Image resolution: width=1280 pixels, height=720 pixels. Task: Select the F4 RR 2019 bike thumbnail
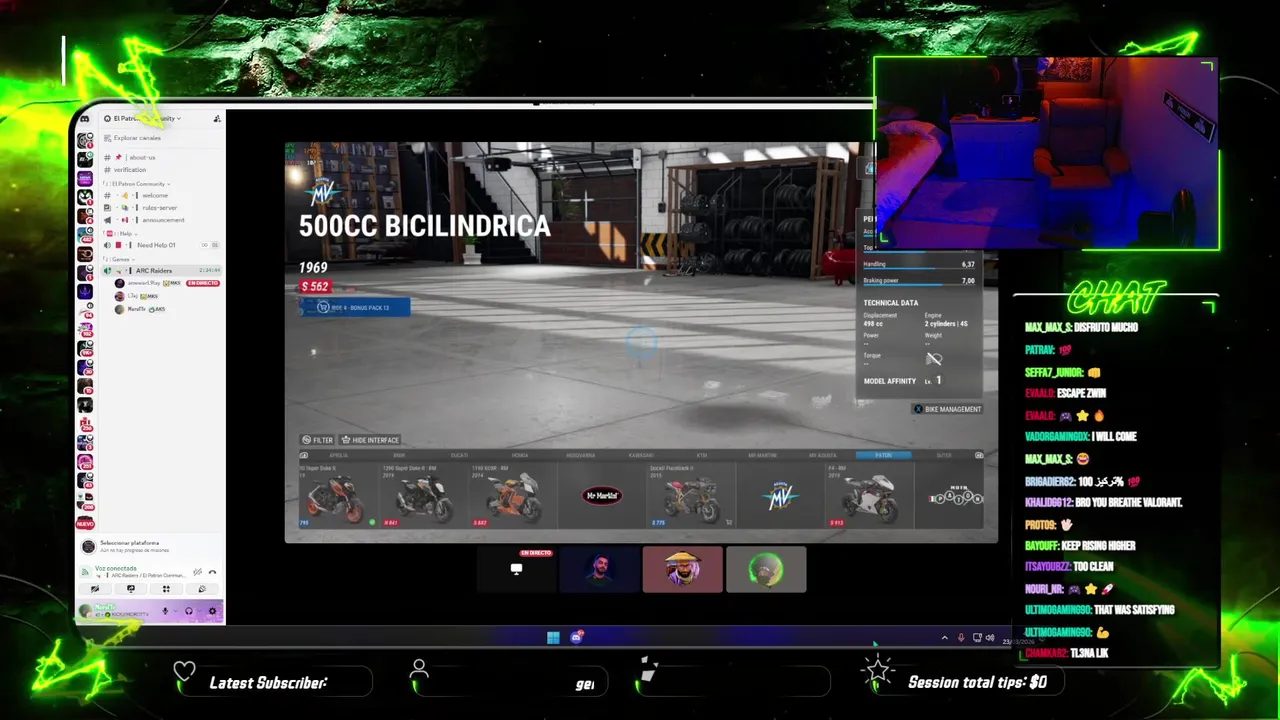tap(870, 495)
